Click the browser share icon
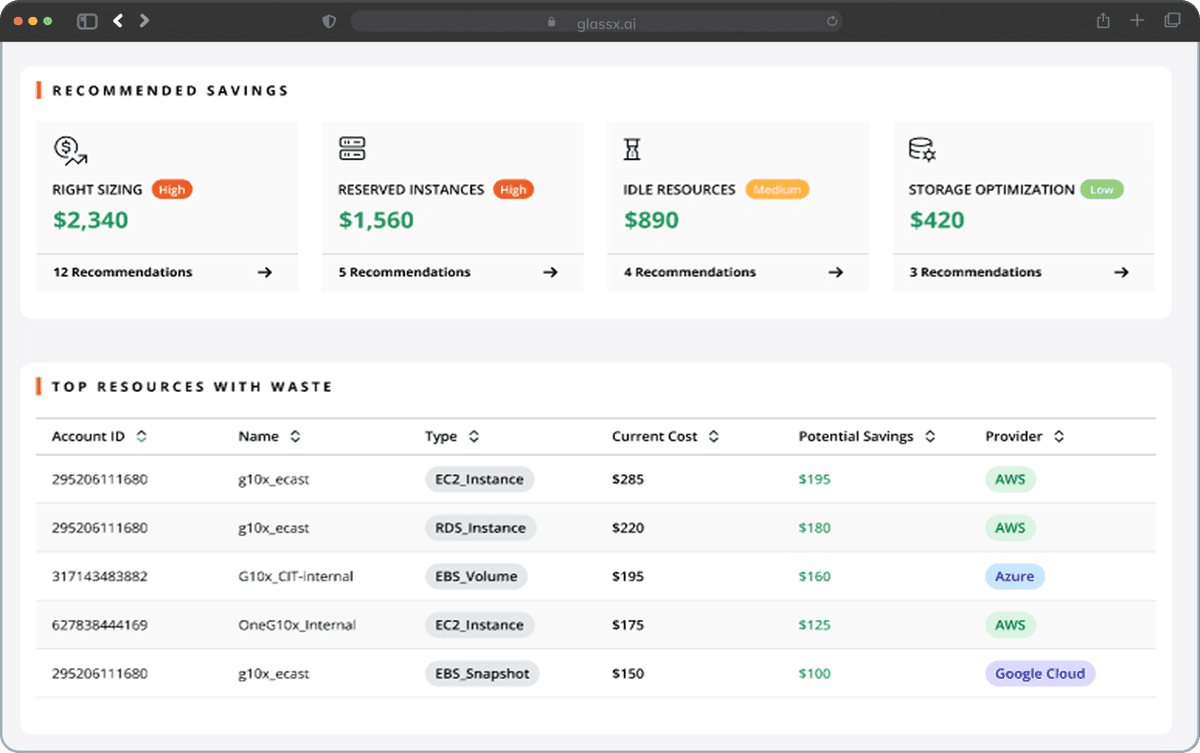Image resolution: width=1200 pixels, height=753 pixels. click(1103, 21)
